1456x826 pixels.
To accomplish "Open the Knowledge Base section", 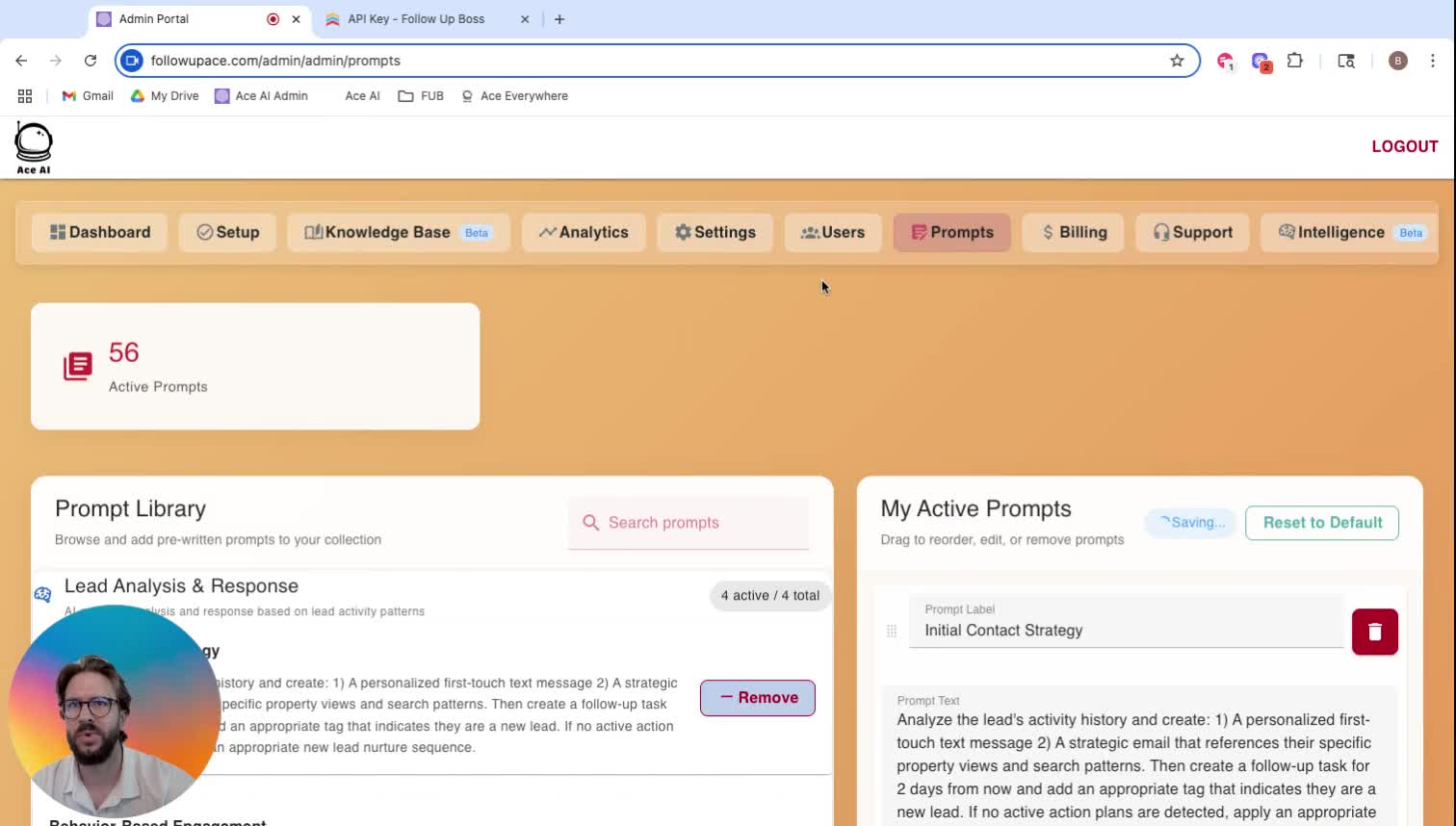I will 398,232.
